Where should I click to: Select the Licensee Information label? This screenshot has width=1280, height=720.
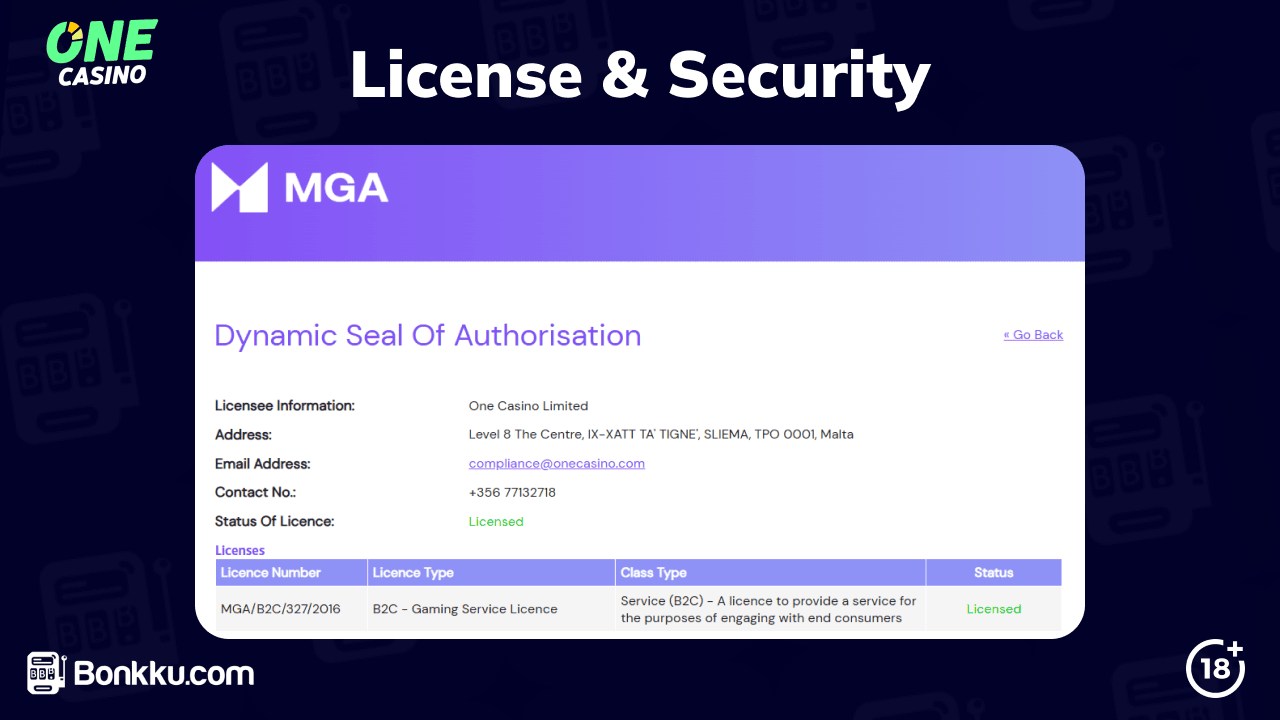pyautogui.click(x=285, y=406)
